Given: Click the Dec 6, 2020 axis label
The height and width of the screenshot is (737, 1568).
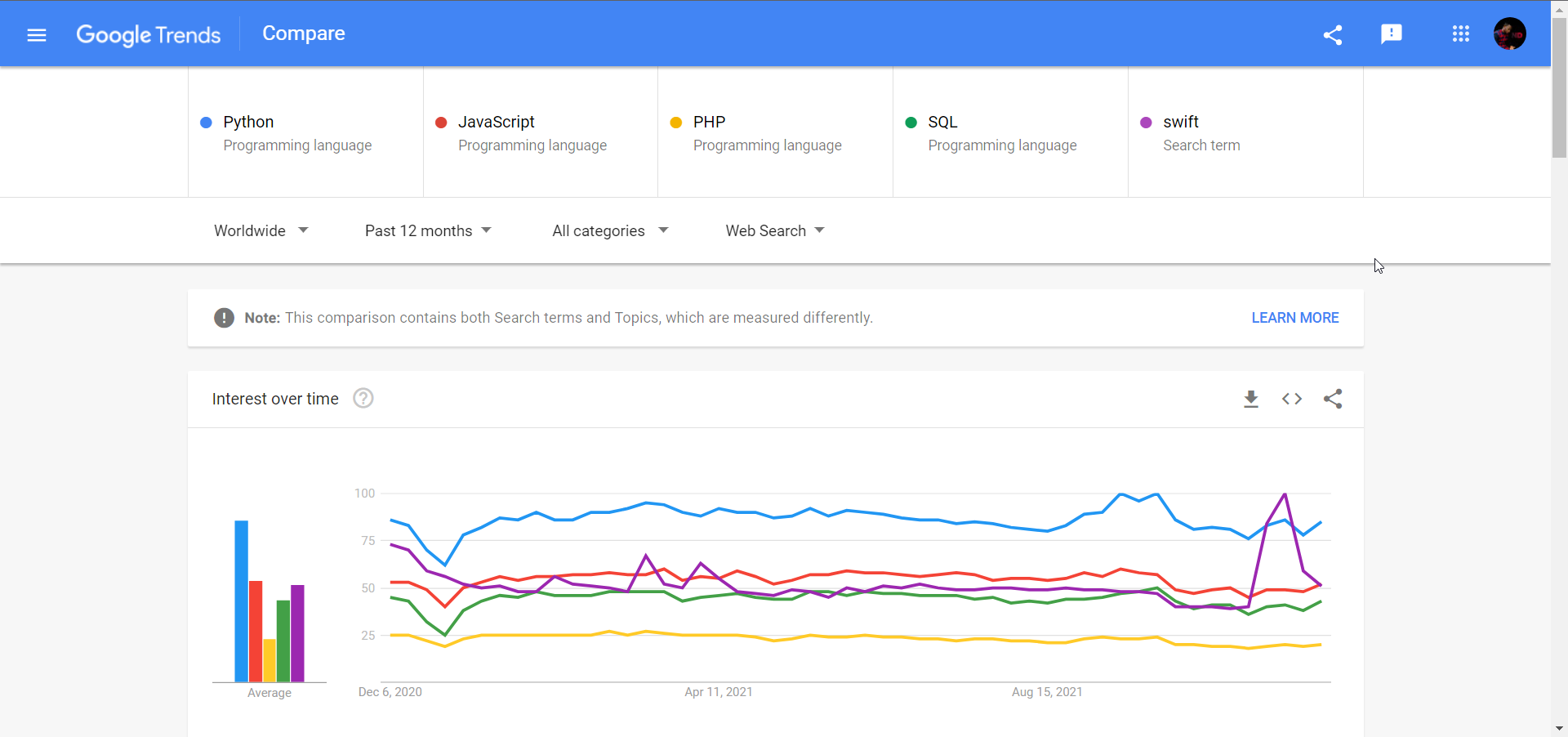Looking at the screenshot, I should point(390,692).
